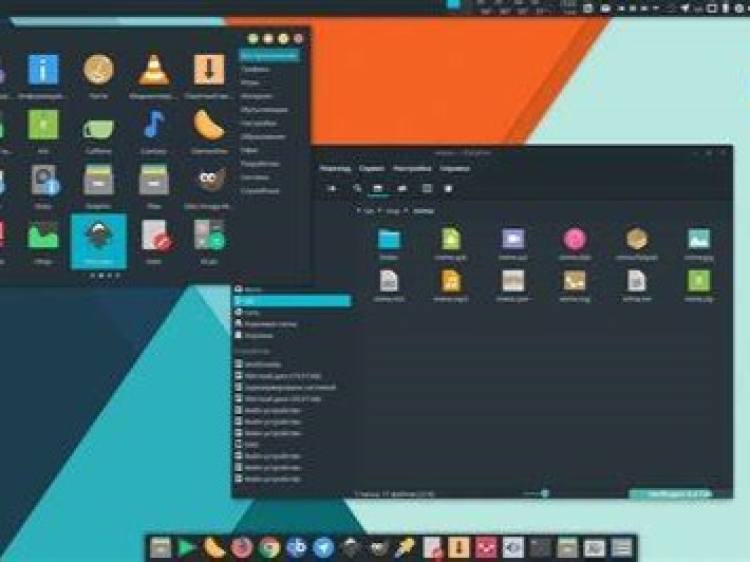This screenshot has width=750, height=562.
Task: Select highlighted place in file manager sidebar
Action: tap(291, 301)
